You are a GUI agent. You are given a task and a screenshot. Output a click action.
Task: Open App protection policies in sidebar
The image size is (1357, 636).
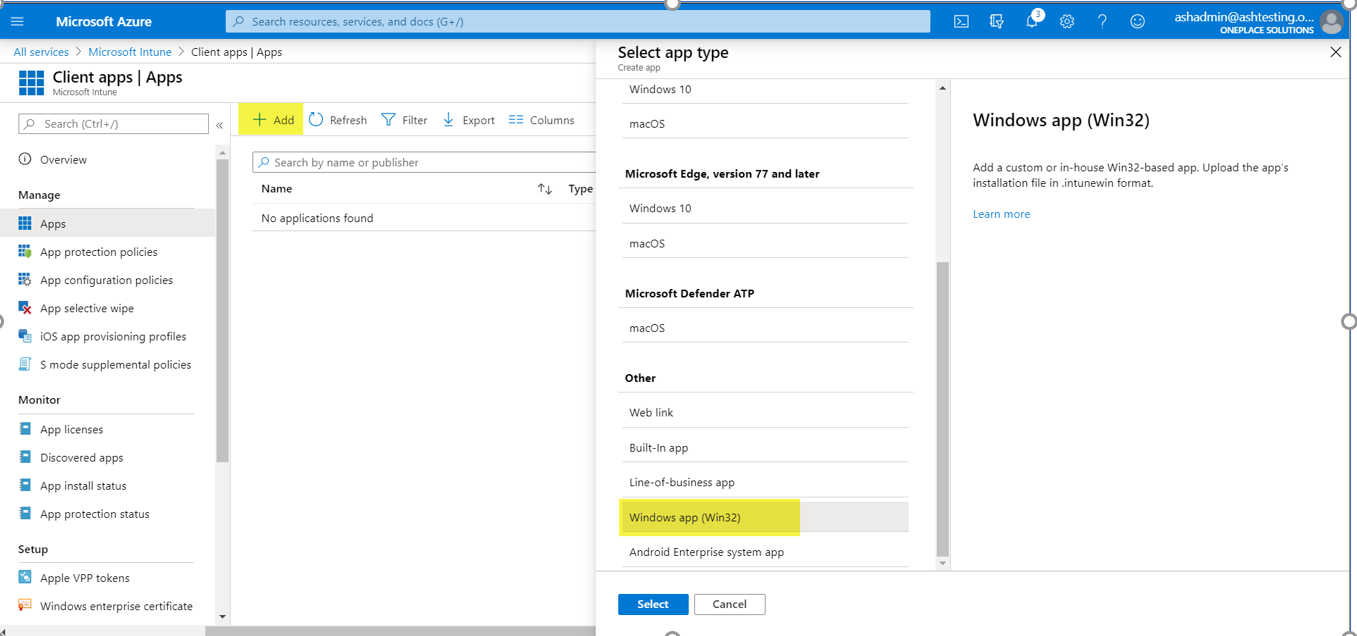coord(98,252)
